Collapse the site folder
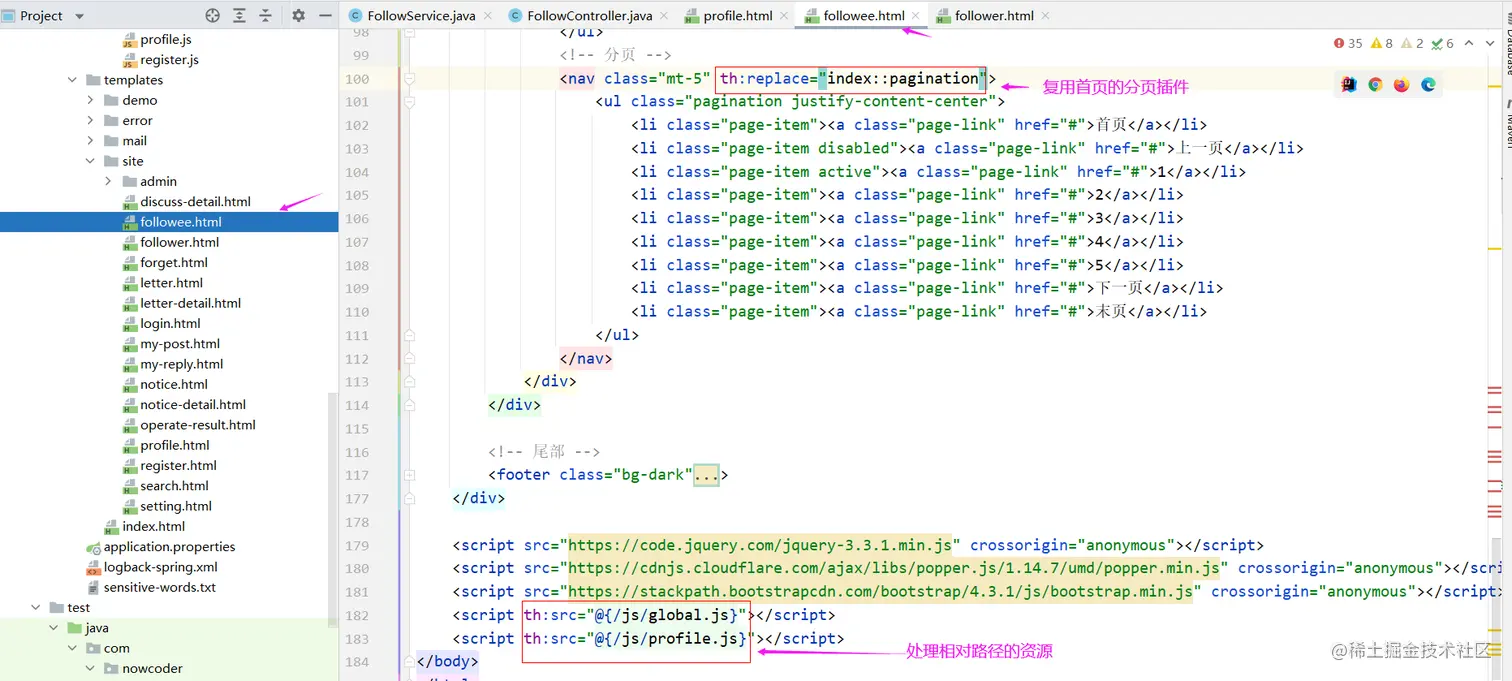 pyautogui.click(x=91, y=161)
